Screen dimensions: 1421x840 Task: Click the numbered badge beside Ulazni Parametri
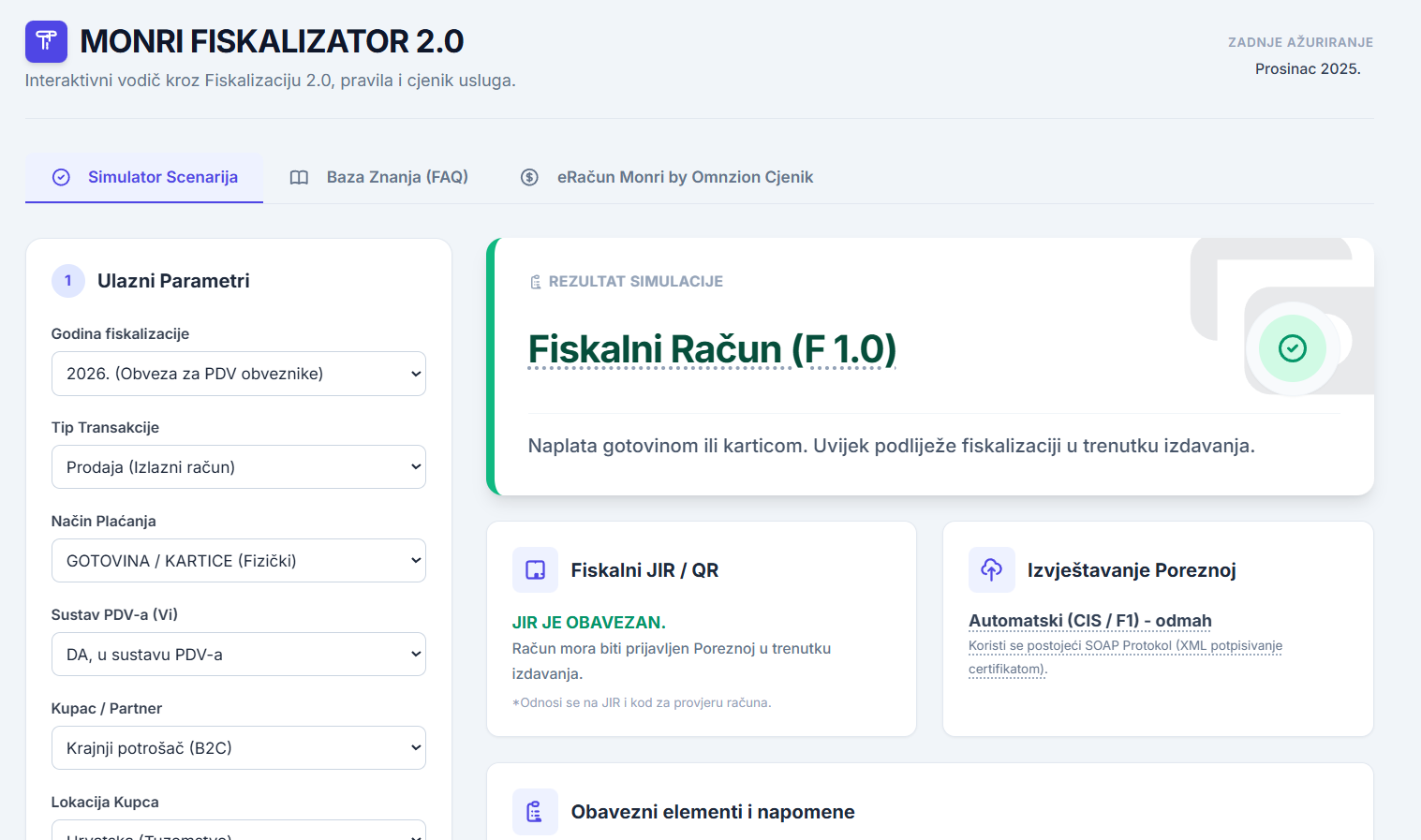[67, 281]
